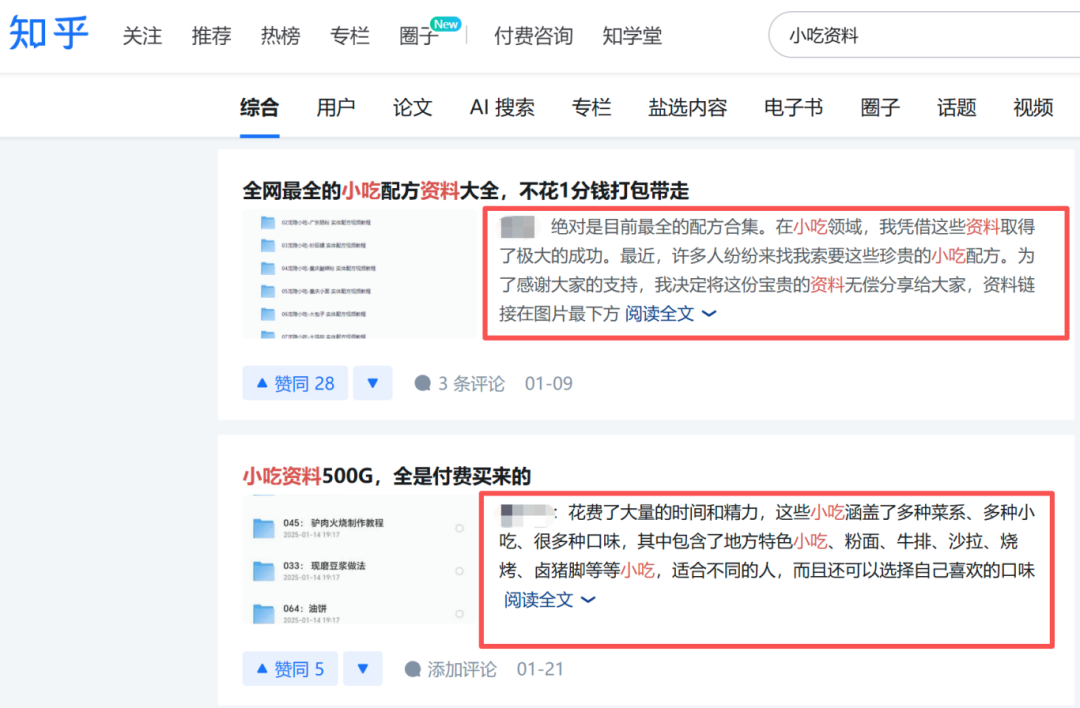Switch to the 用户 search tab

click(335, 108)
